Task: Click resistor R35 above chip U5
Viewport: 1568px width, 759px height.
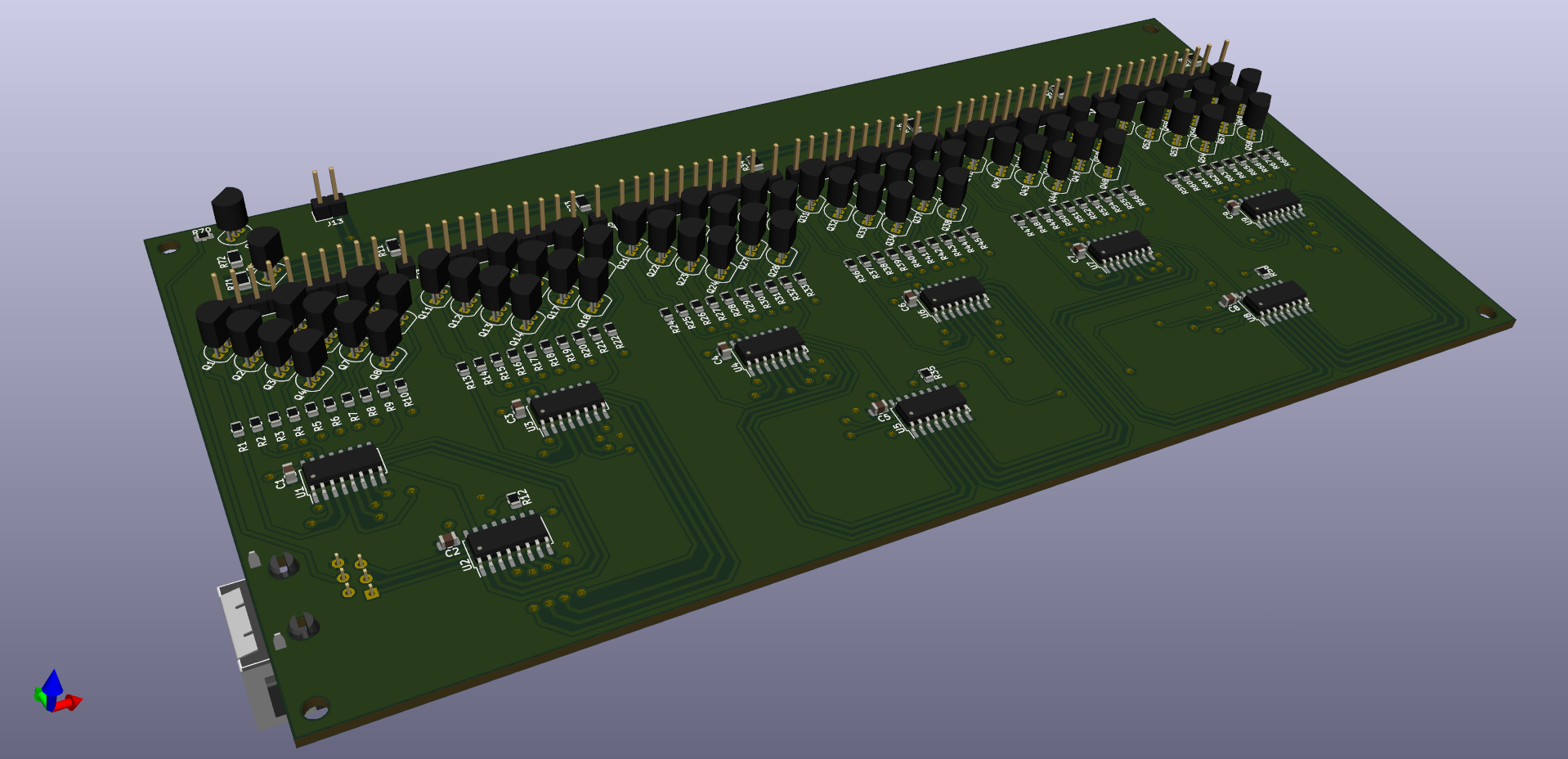Action: point(925,374)
